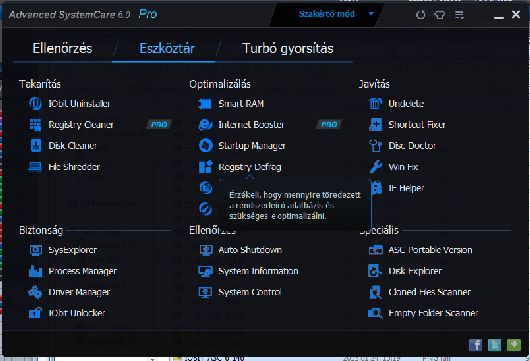Click the refresh icon in title bar

click(x=420, y=15)
